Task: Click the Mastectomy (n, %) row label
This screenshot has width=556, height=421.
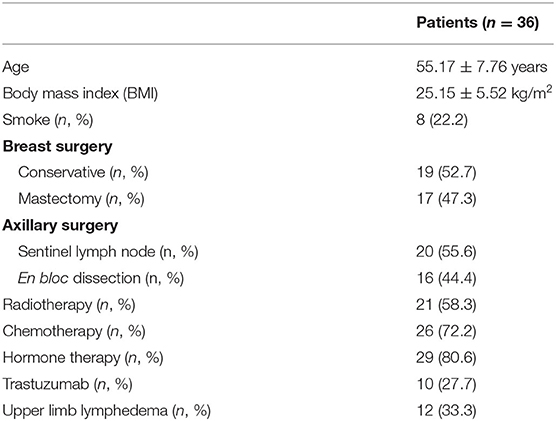Action: click(x=81, y=199)
